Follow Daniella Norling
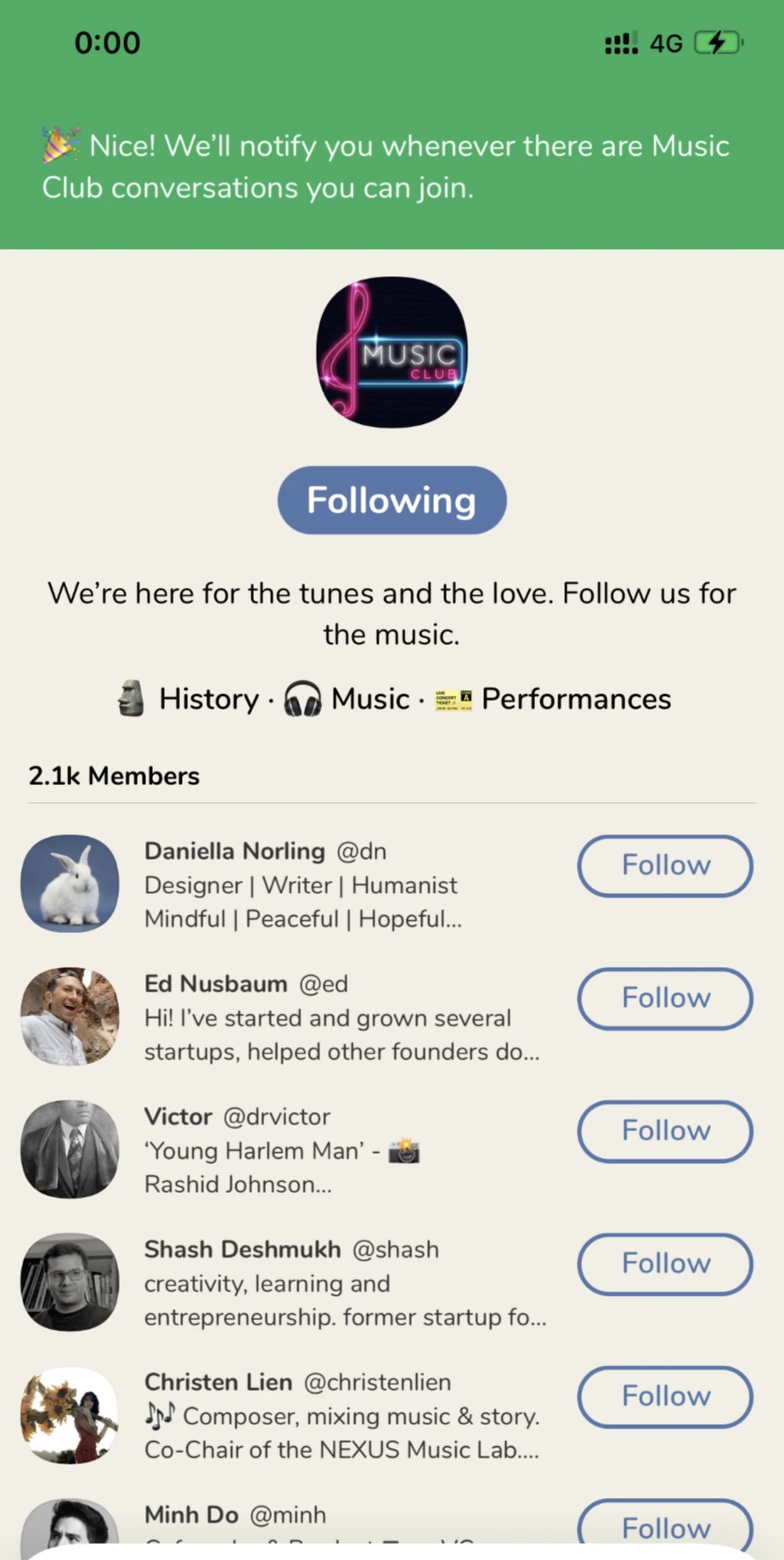 pos(665,866)
